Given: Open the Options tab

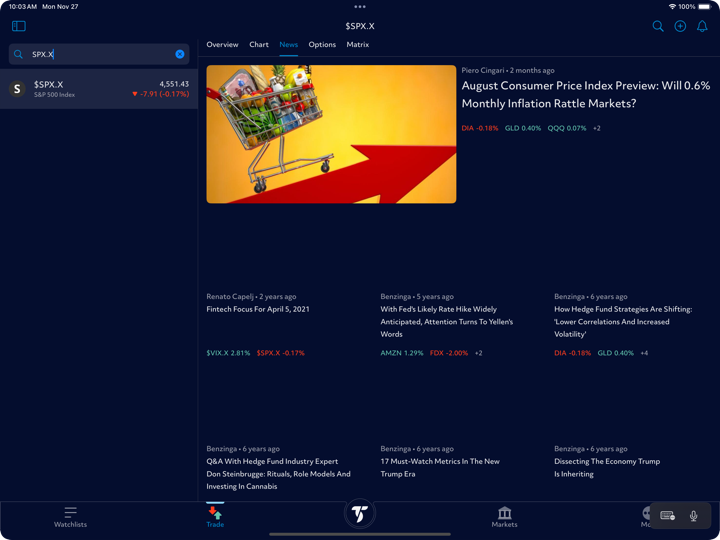Looking at the screenshot, I should [x=322, y=45].
